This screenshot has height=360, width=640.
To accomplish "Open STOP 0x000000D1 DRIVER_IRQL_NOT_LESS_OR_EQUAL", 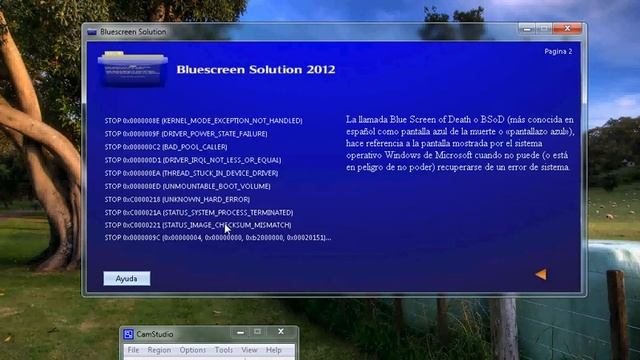I will pos(193,160).
